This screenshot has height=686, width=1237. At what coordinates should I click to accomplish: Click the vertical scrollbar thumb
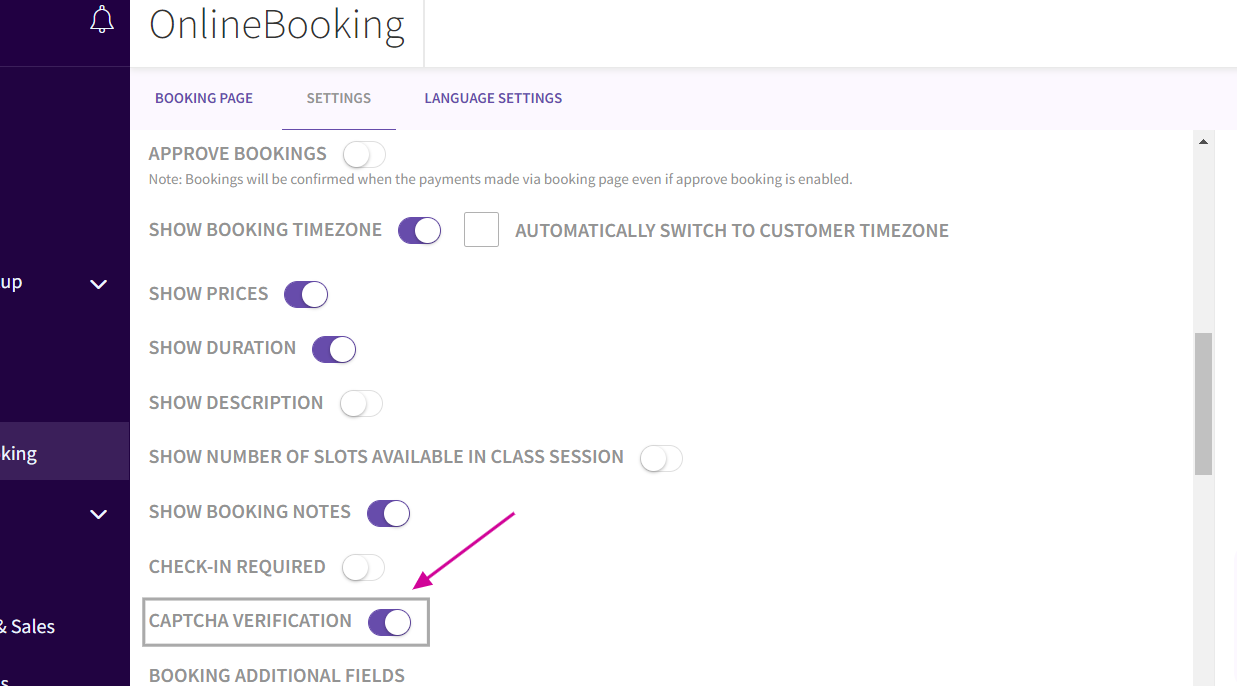pyautogui.click(x=1204, y=403)
